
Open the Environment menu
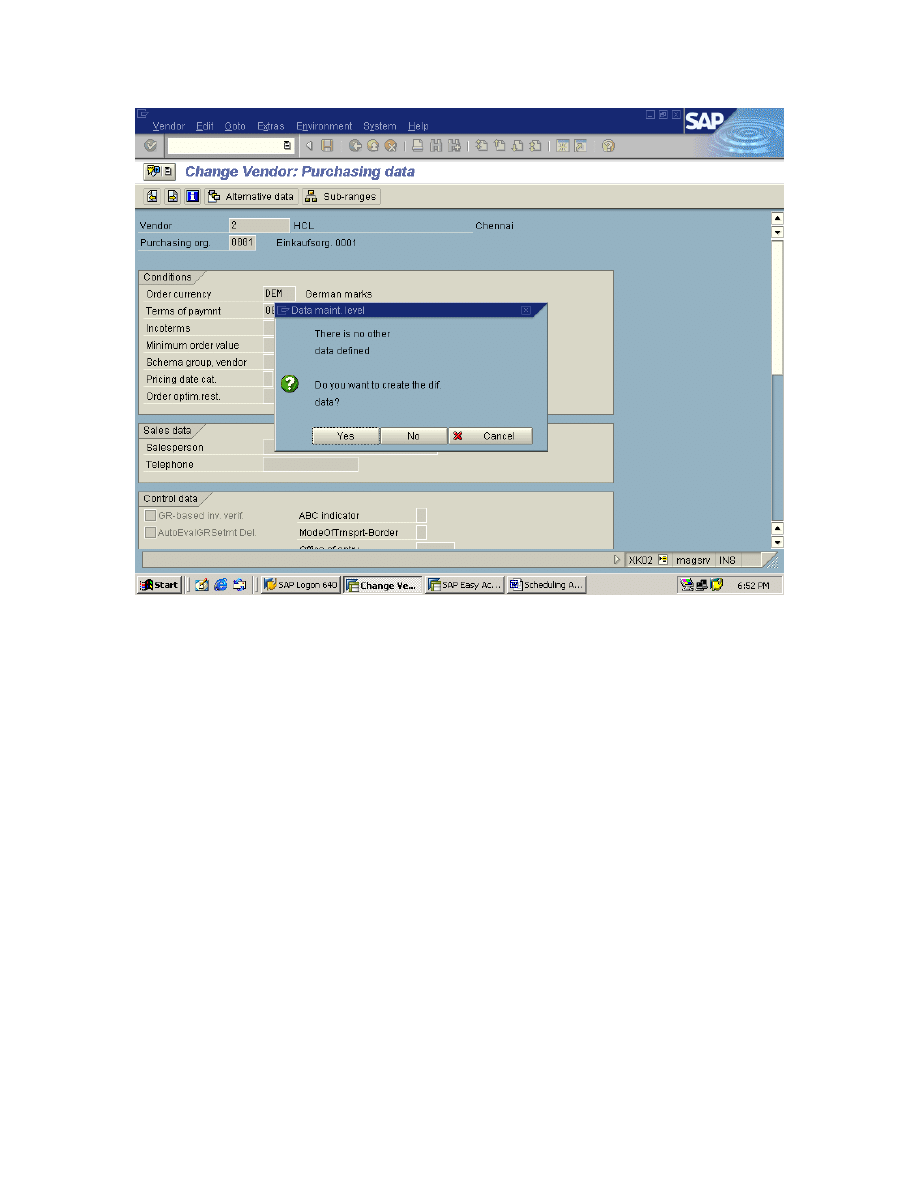pos(324,126)
